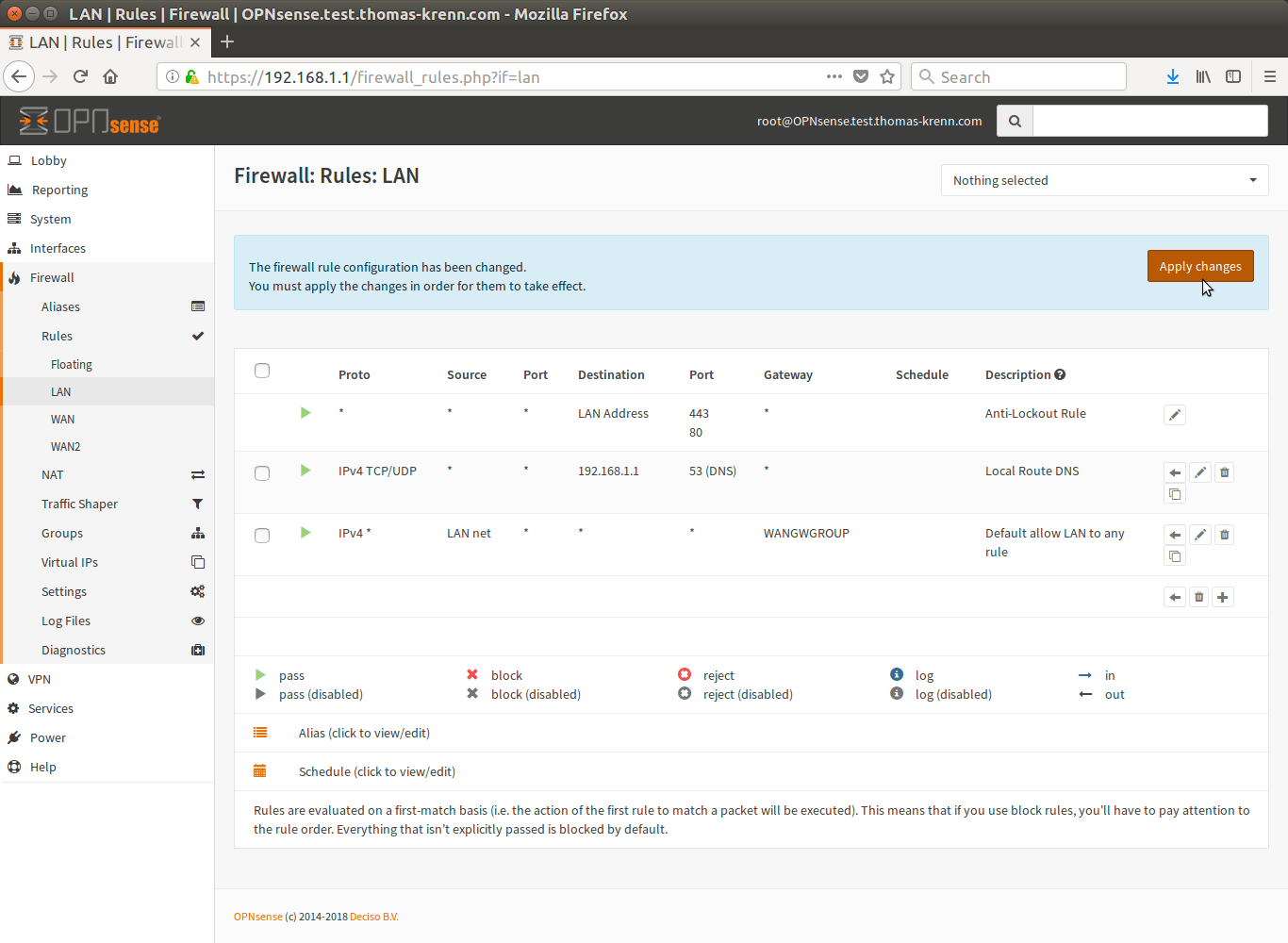Click the OPNsense search magnifier icon
The width and height of the screenshot is (1288, 943).
pyautogui.click(x=1015, y=121)
